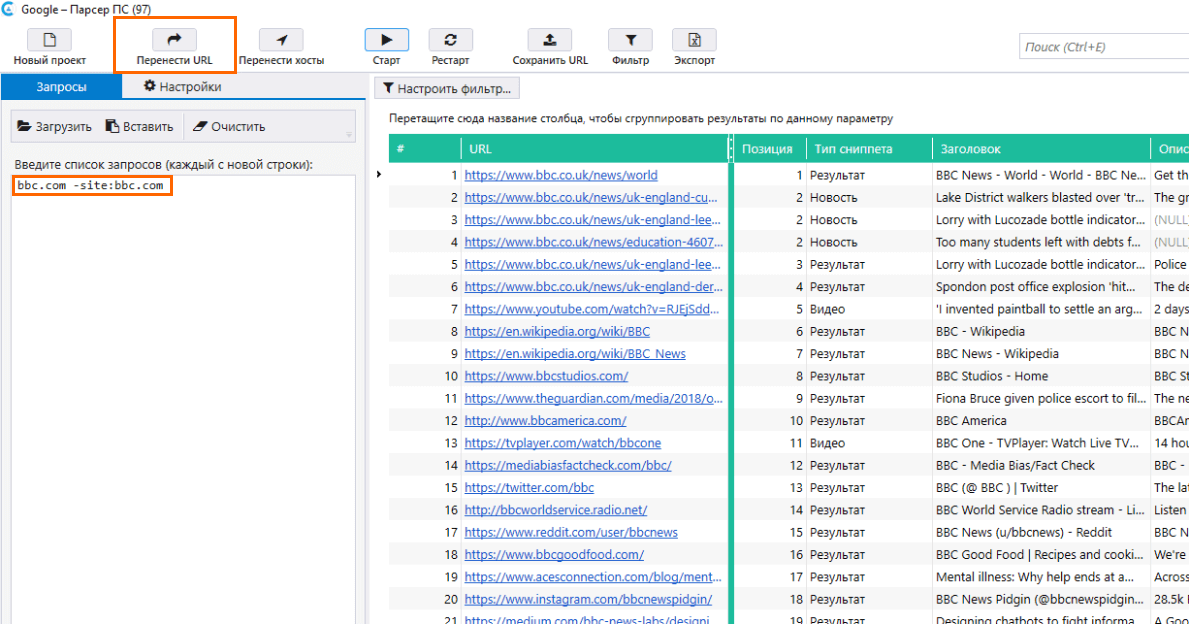1189x624 pixels.
Task: Sort by the Позиция column header
Action: tap(770, 149)
